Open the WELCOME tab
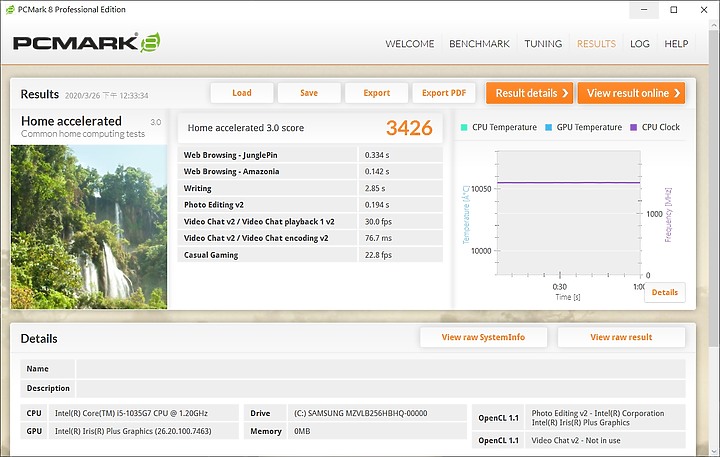 [410, 44]
